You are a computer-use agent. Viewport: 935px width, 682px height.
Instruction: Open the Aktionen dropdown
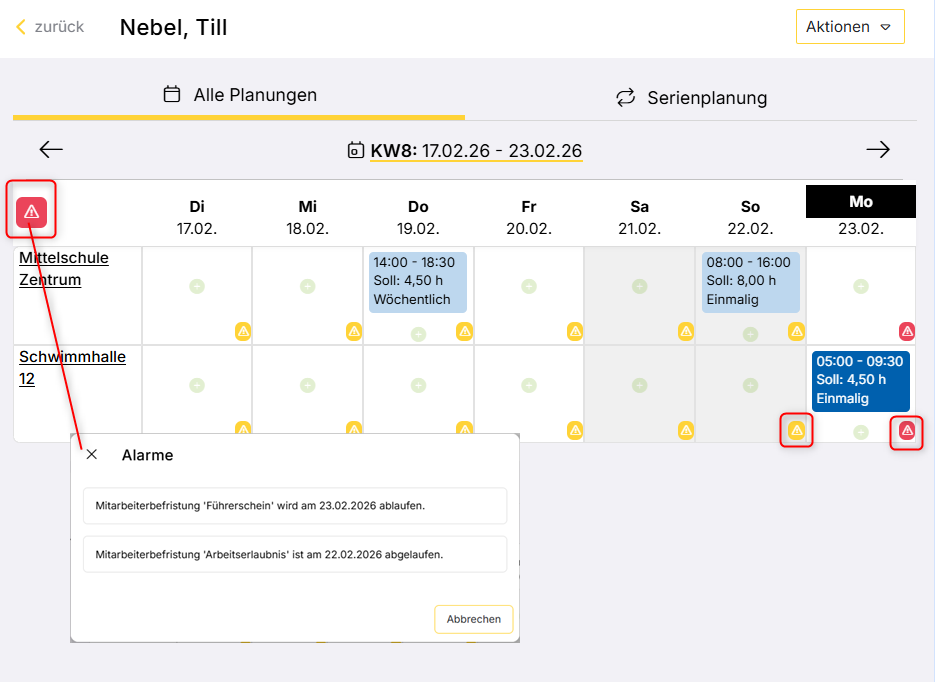pyautogui.click(x=849, y=27)
